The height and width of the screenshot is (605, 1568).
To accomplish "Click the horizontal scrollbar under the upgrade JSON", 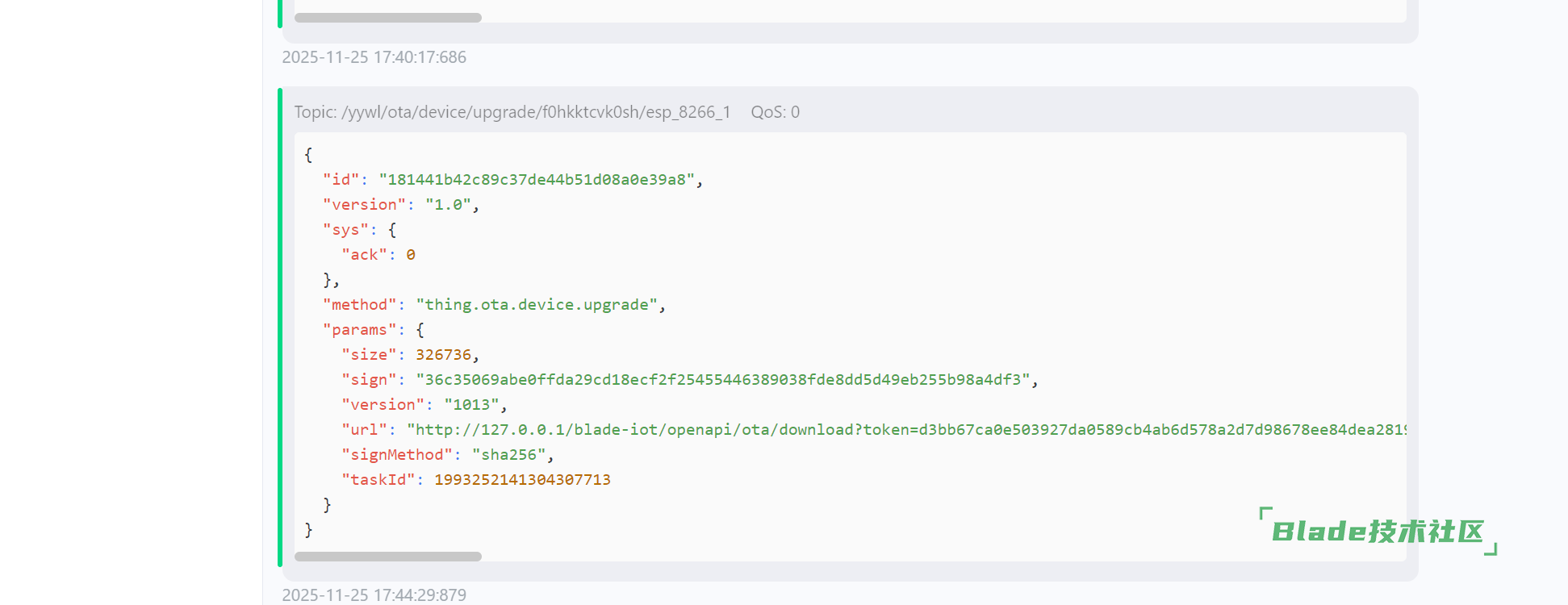I will tap(388, 557).
